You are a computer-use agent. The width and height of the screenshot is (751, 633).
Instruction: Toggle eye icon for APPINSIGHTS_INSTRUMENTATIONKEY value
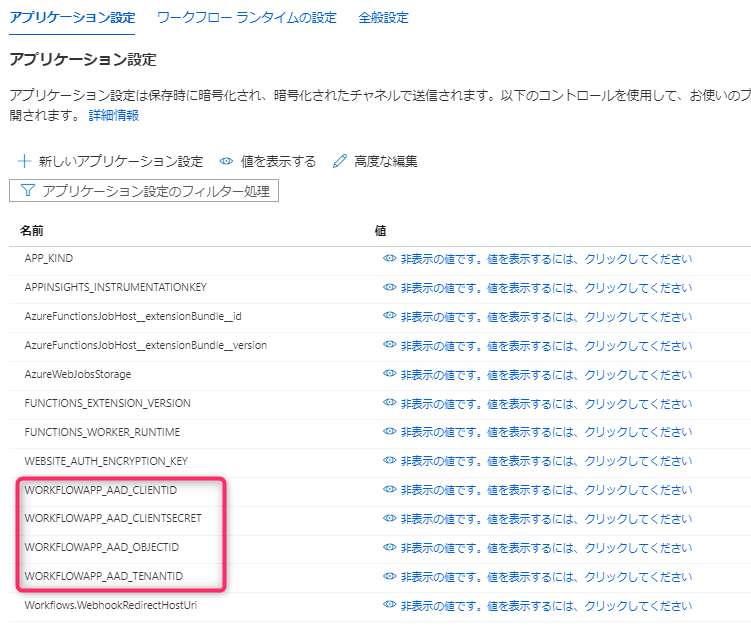coord(389,287)
